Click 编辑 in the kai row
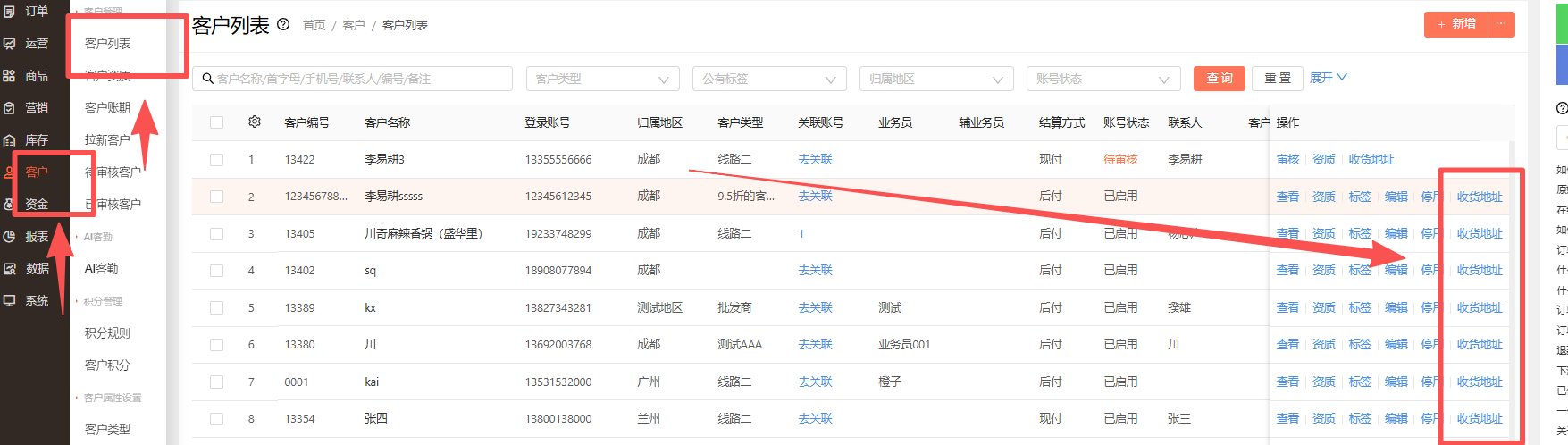Viewport: 1568px width, 445px height. click(1396, 382)
